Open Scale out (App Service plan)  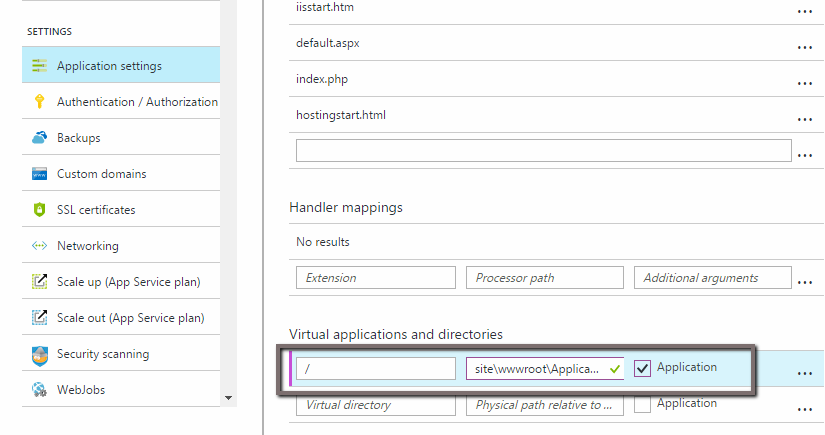[130, 318]
